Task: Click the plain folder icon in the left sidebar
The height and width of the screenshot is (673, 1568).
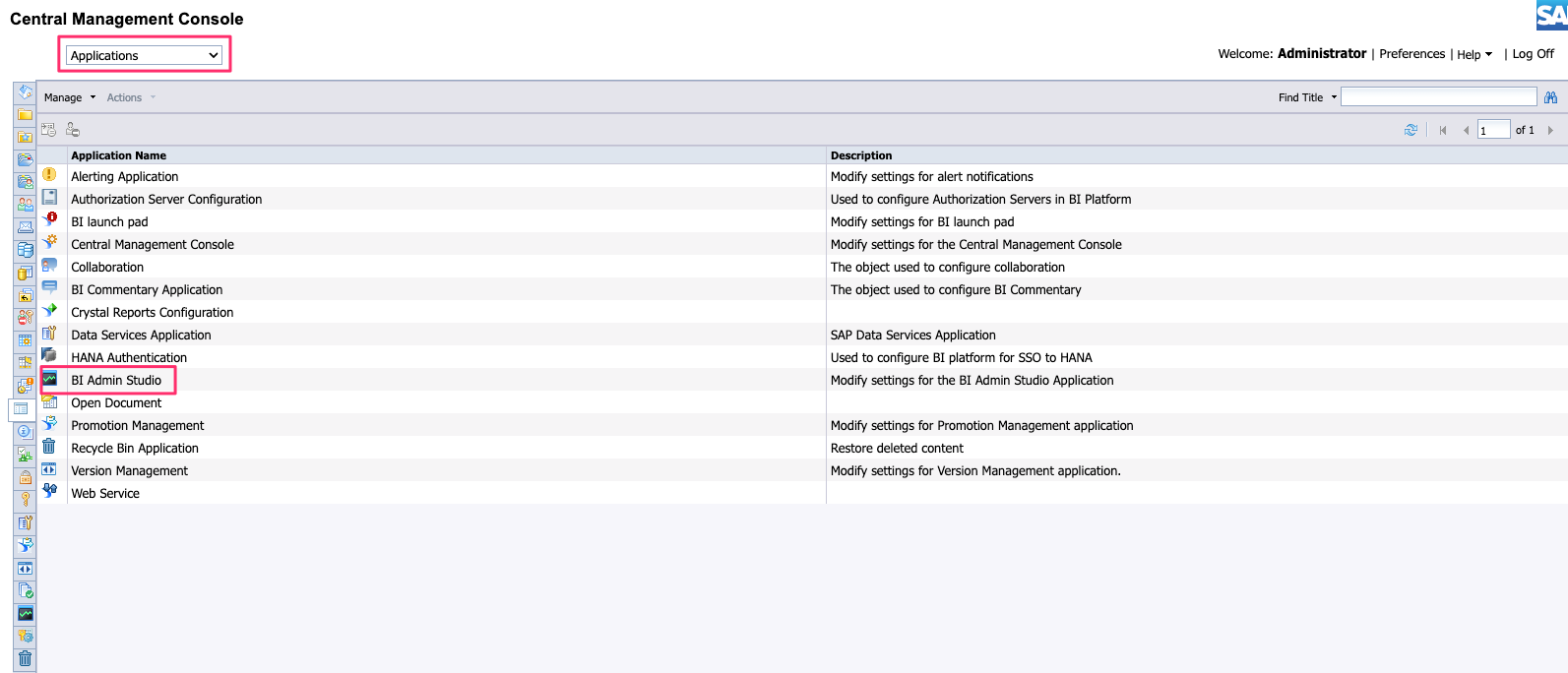Action: (x=26, y=114)
